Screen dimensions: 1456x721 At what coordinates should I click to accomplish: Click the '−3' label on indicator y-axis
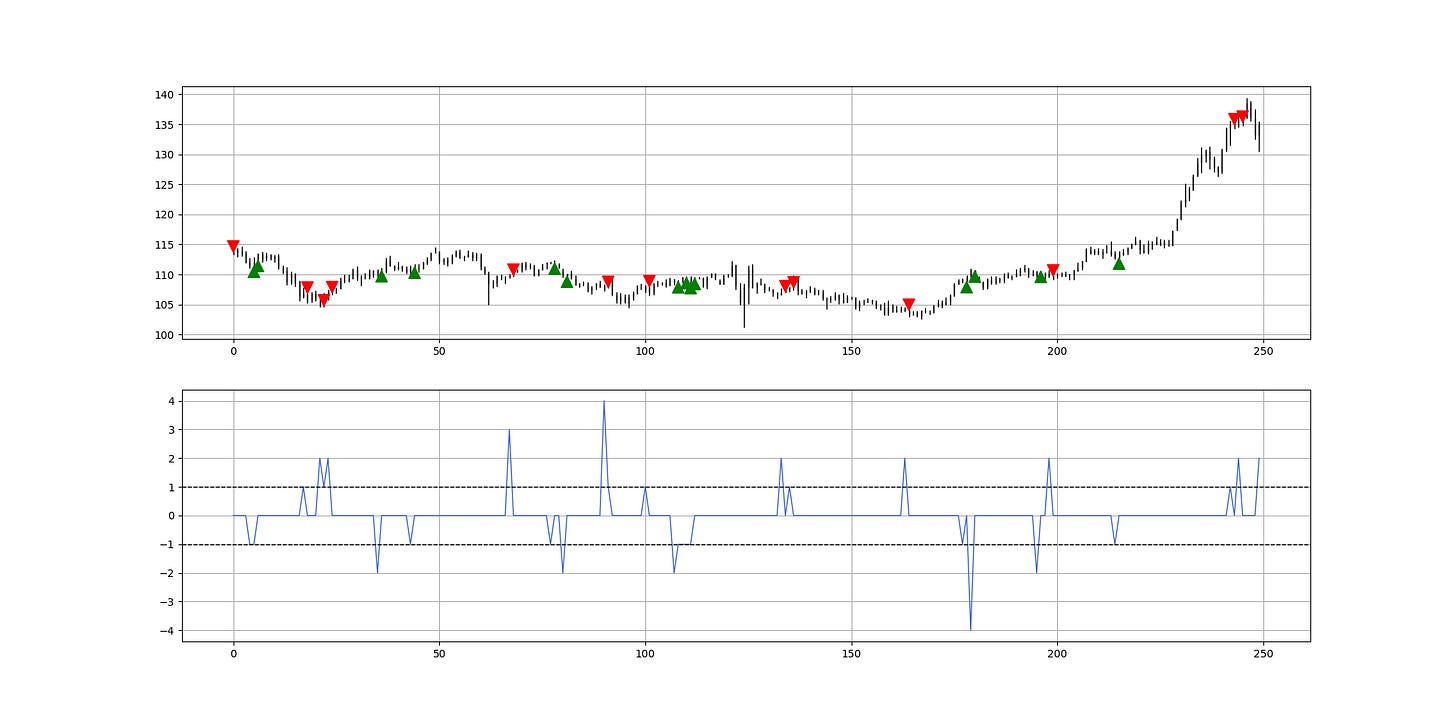coord(168,602)
